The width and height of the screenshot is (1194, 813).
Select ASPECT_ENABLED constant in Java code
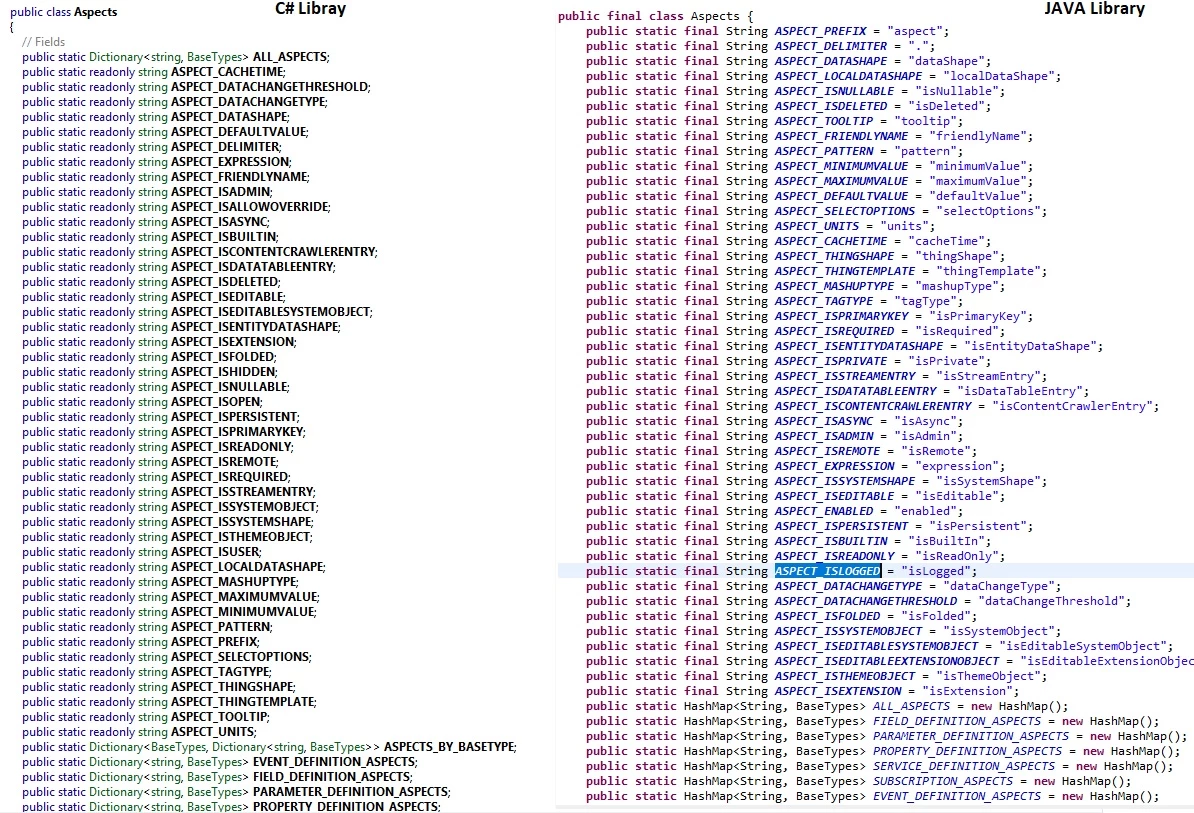(824, 511)
